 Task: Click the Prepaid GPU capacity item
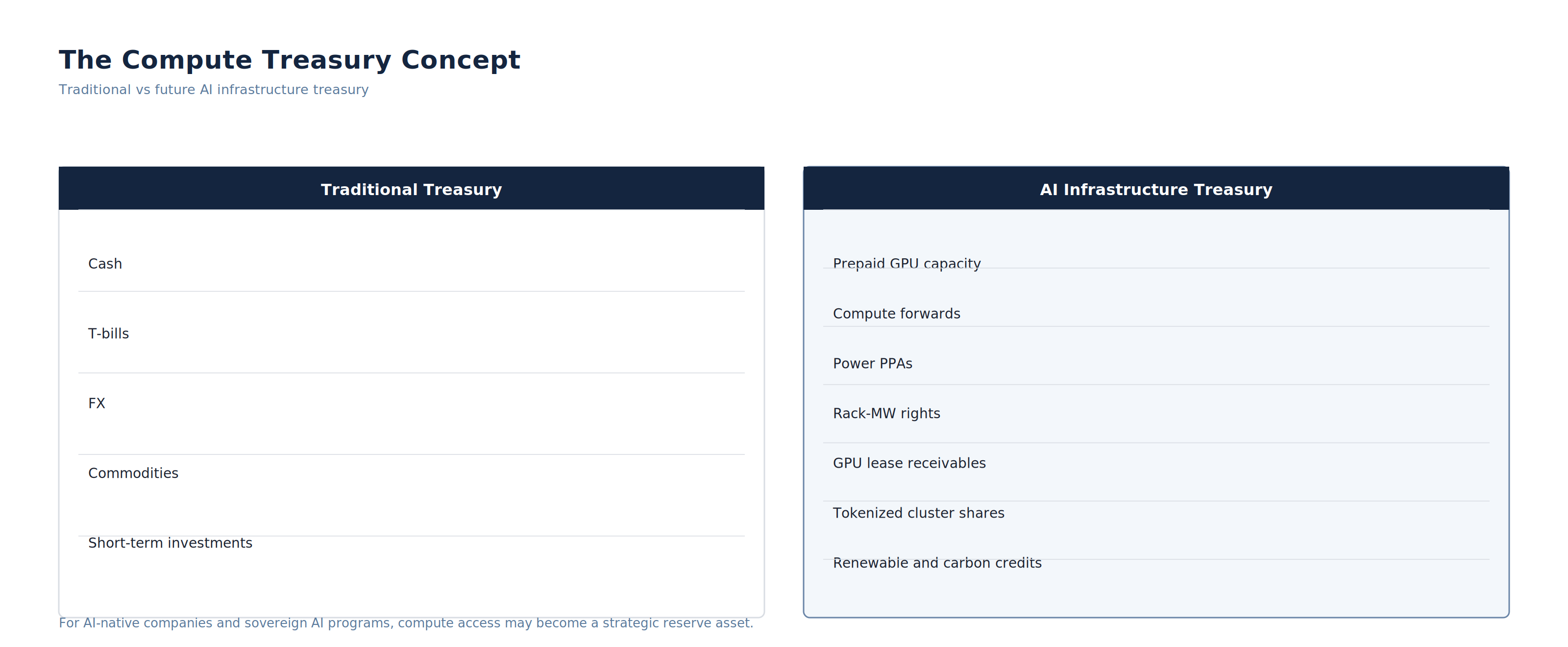click(x=907, y=264)
